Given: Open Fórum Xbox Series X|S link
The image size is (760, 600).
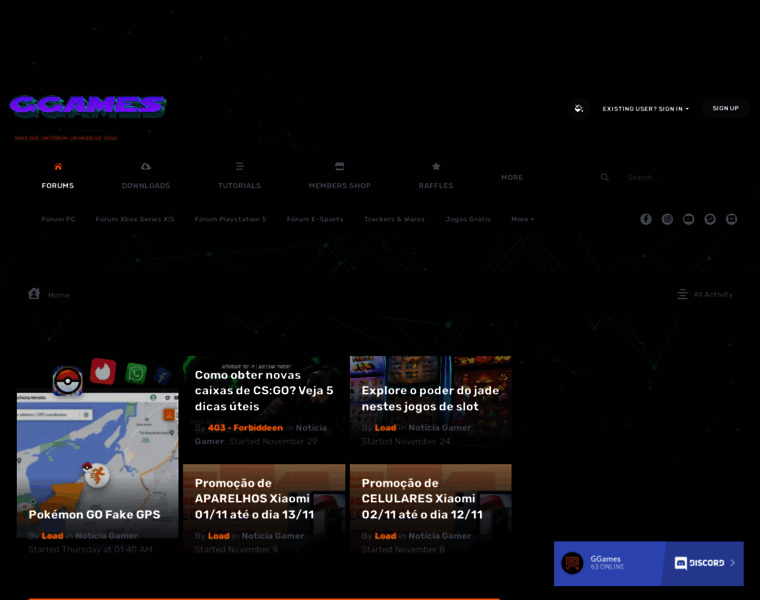Looking at the screenshot, I should click(135, 219).
